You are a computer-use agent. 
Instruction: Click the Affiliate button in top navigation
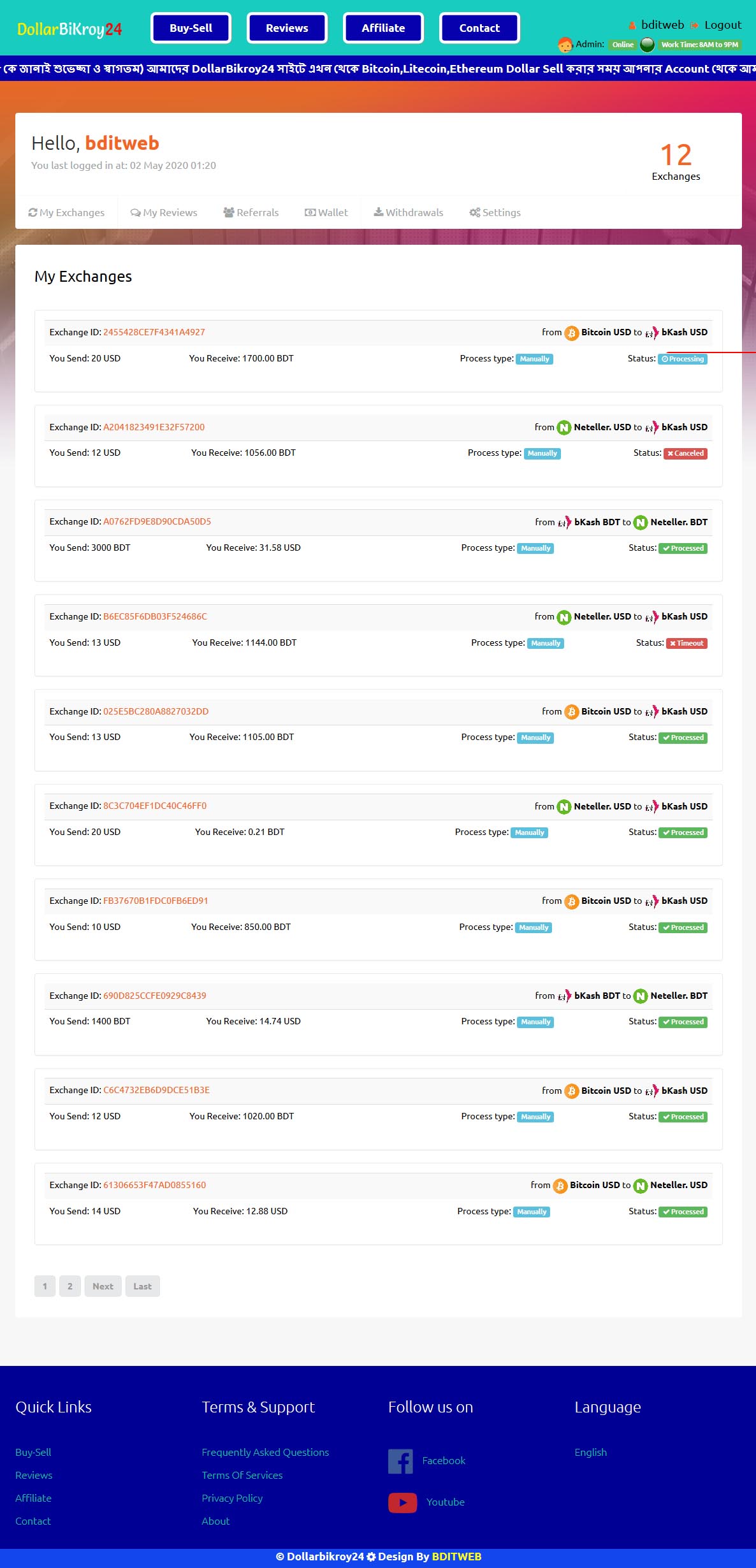click(383, 28)
